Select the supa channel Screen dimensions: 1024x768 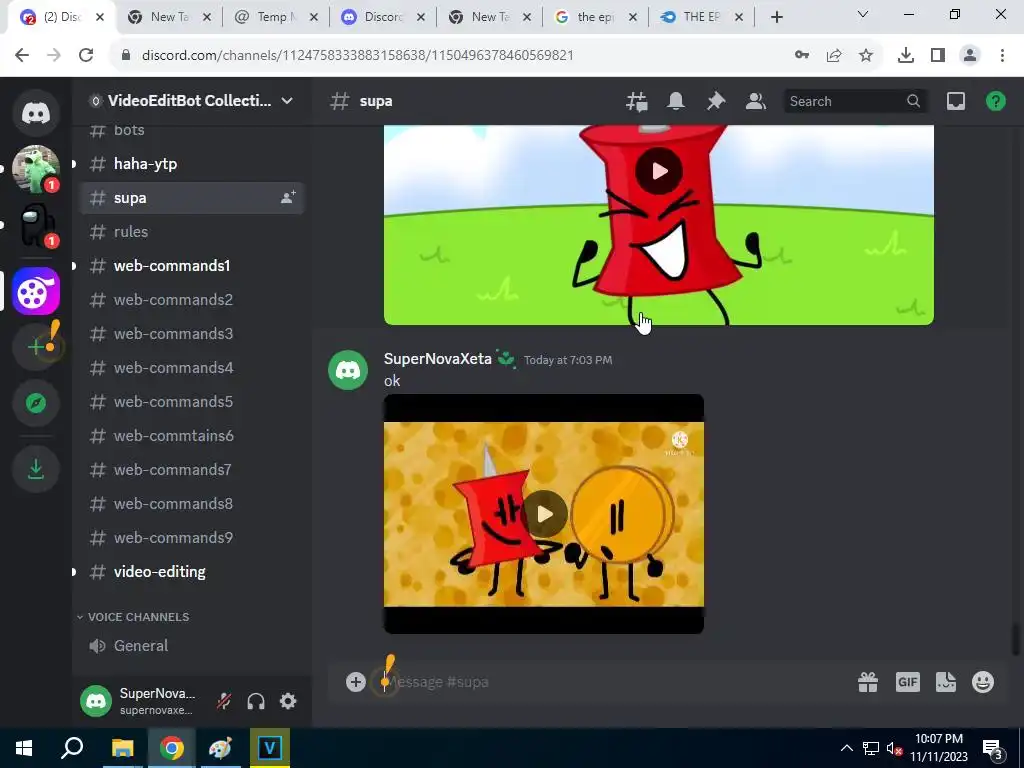click(192, 197)
